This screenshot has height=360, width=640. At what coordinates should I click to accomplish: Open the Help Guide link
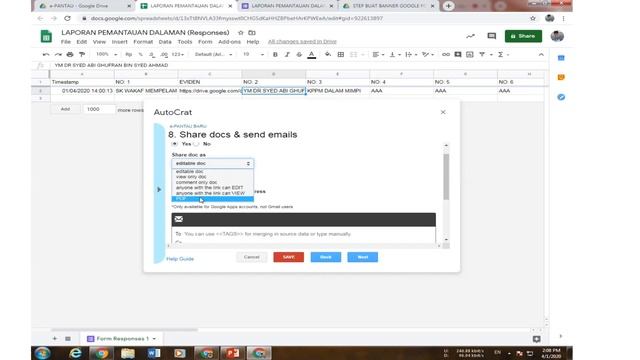click(180, 259)
